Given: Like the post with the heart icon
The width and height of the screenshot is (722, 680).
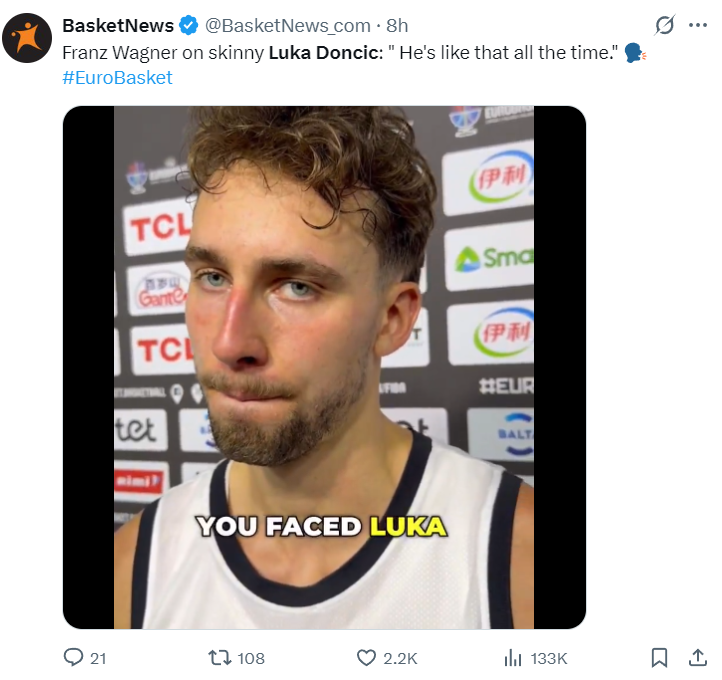Looking at the screenshot, I should click(366, 657).
